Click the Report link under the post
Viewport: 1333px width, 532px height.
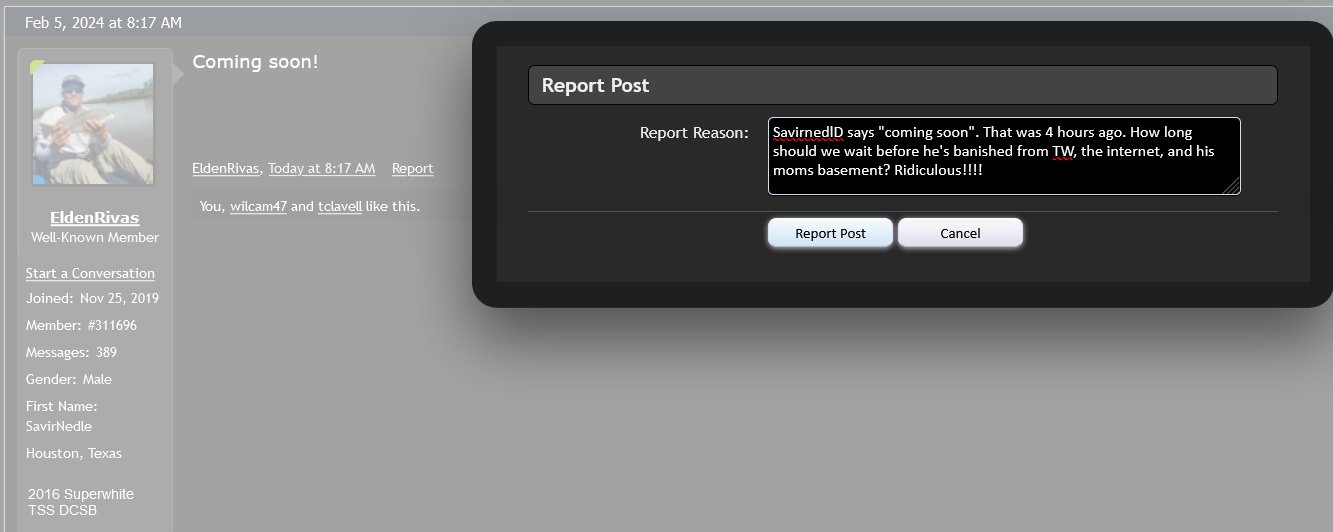pos(412,168)
